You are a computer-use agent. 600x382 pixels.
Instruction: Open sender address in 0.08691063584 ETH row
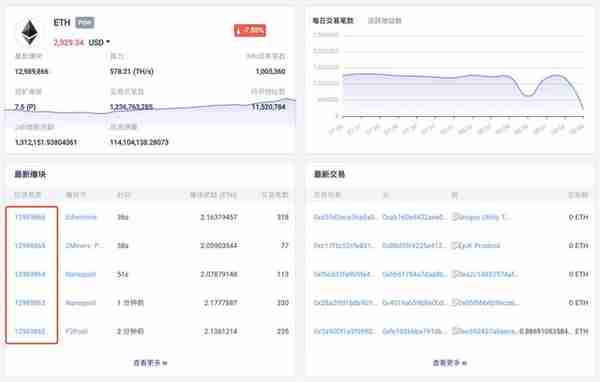point(414,331)
